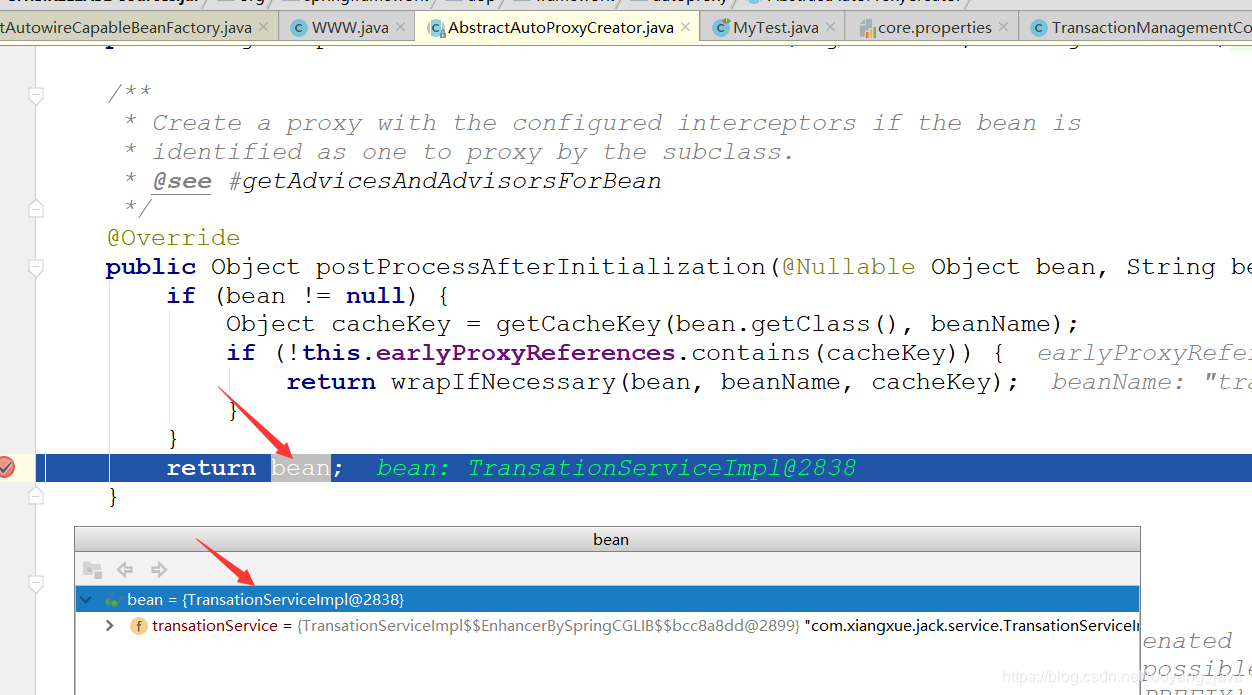Click the postProcessAfterInitialization method name
1252x695 pixels.
coord(541,267)
